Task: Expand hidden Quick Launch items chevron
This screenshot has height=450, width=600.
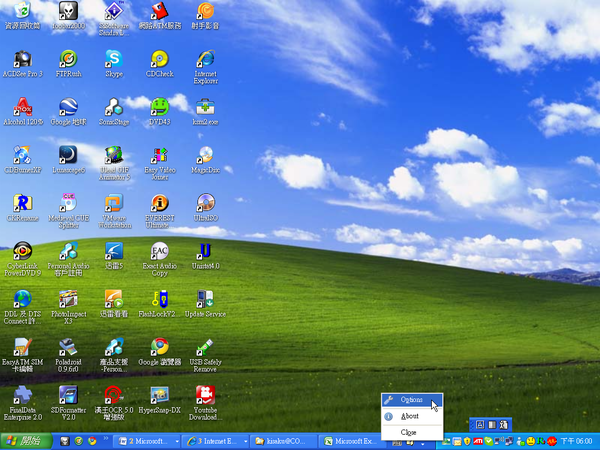Action: (106, 439)
